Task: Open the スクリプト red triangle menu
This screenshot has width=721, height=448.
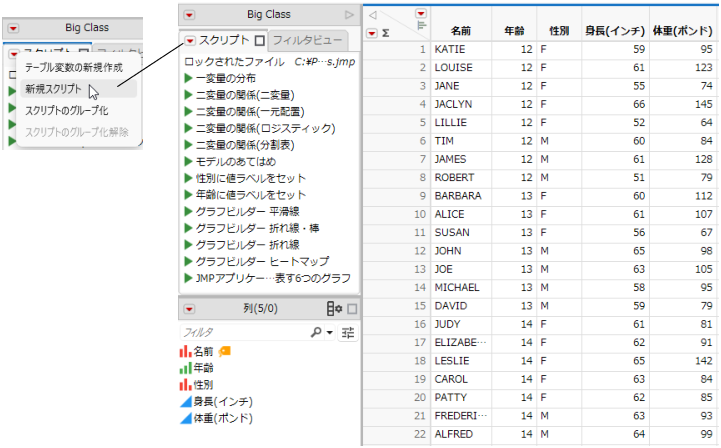Action: [190, 41]
